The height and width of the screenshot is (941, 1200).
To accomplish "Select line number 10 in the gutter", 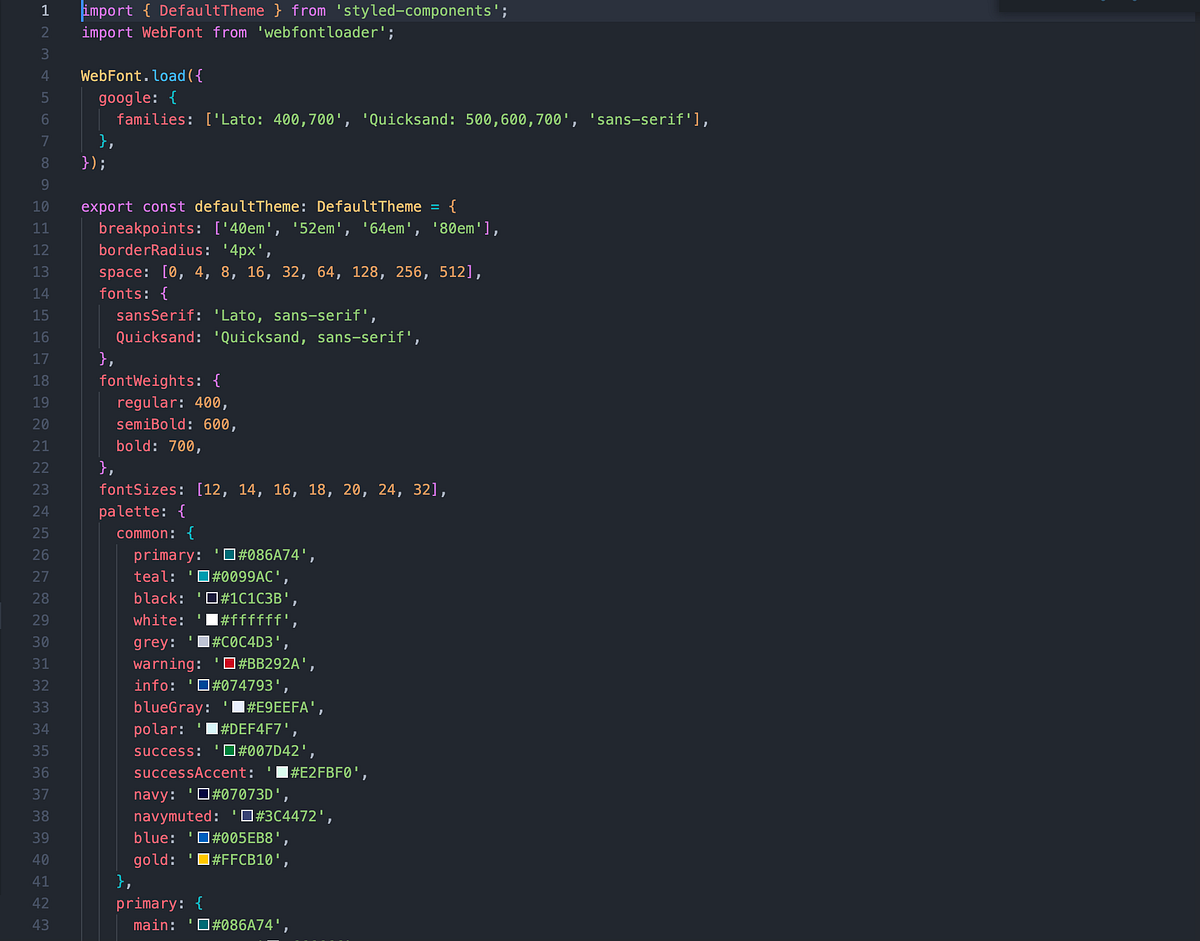I will click(40, 207).
